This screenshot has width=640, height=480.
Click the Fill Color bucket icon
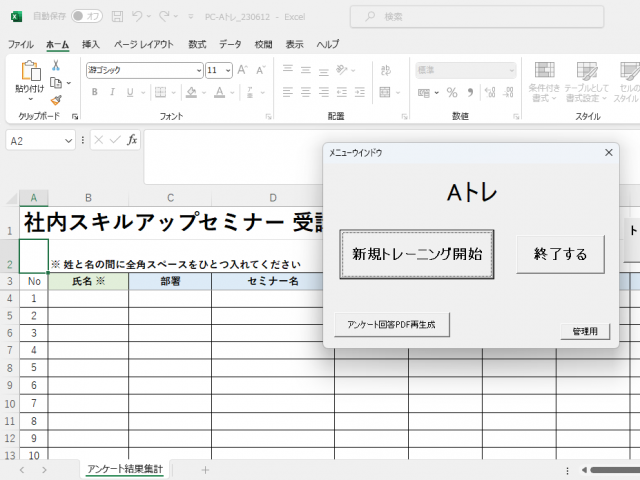coord(191,92)
